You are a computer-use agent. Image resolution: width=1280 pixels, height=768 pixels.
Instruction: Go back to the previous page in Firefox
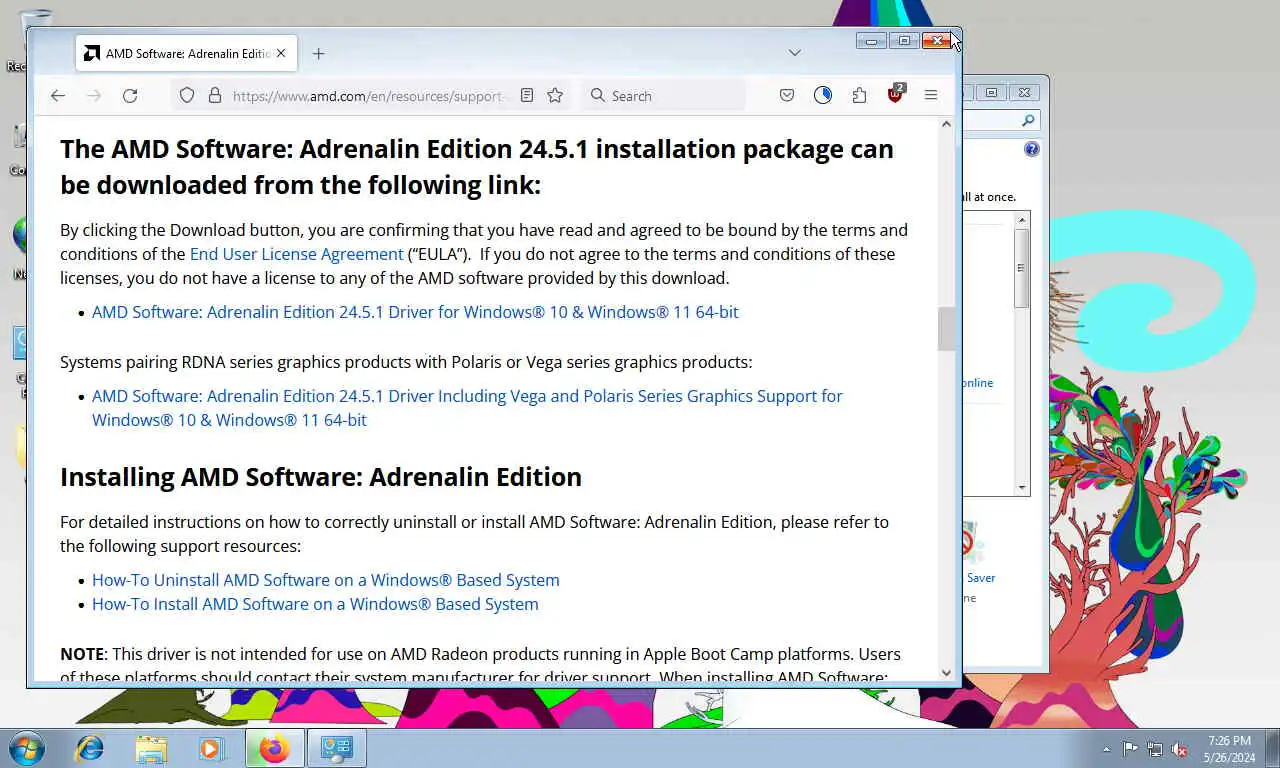58,96
